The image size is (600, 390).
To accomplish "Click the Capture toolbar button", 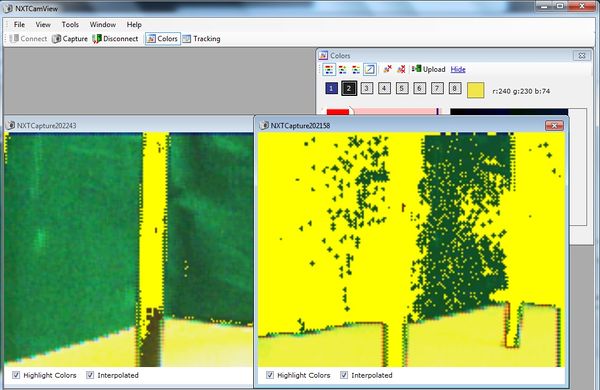I will click(70, 39).
